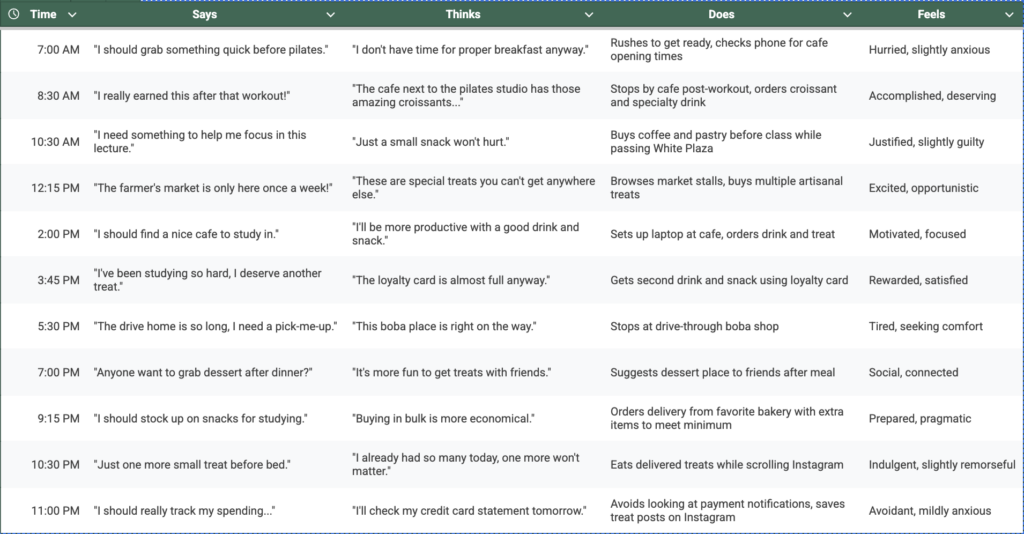
Task: Expand the Does column dropdown chevron
Action: pyautogui.click(x=848, y=15)
